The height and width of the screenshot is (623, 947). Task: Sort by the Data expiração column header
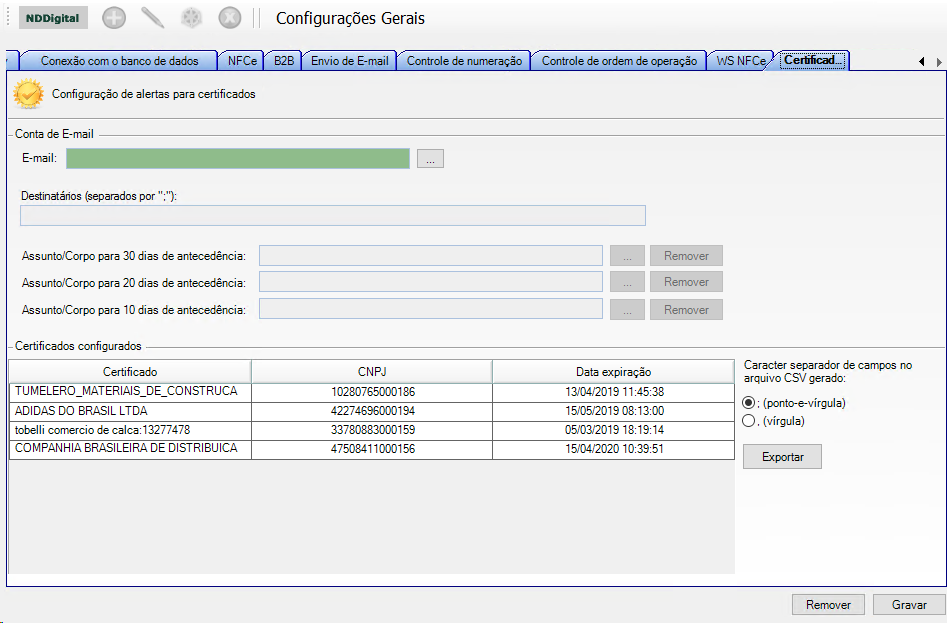[613, 372]
